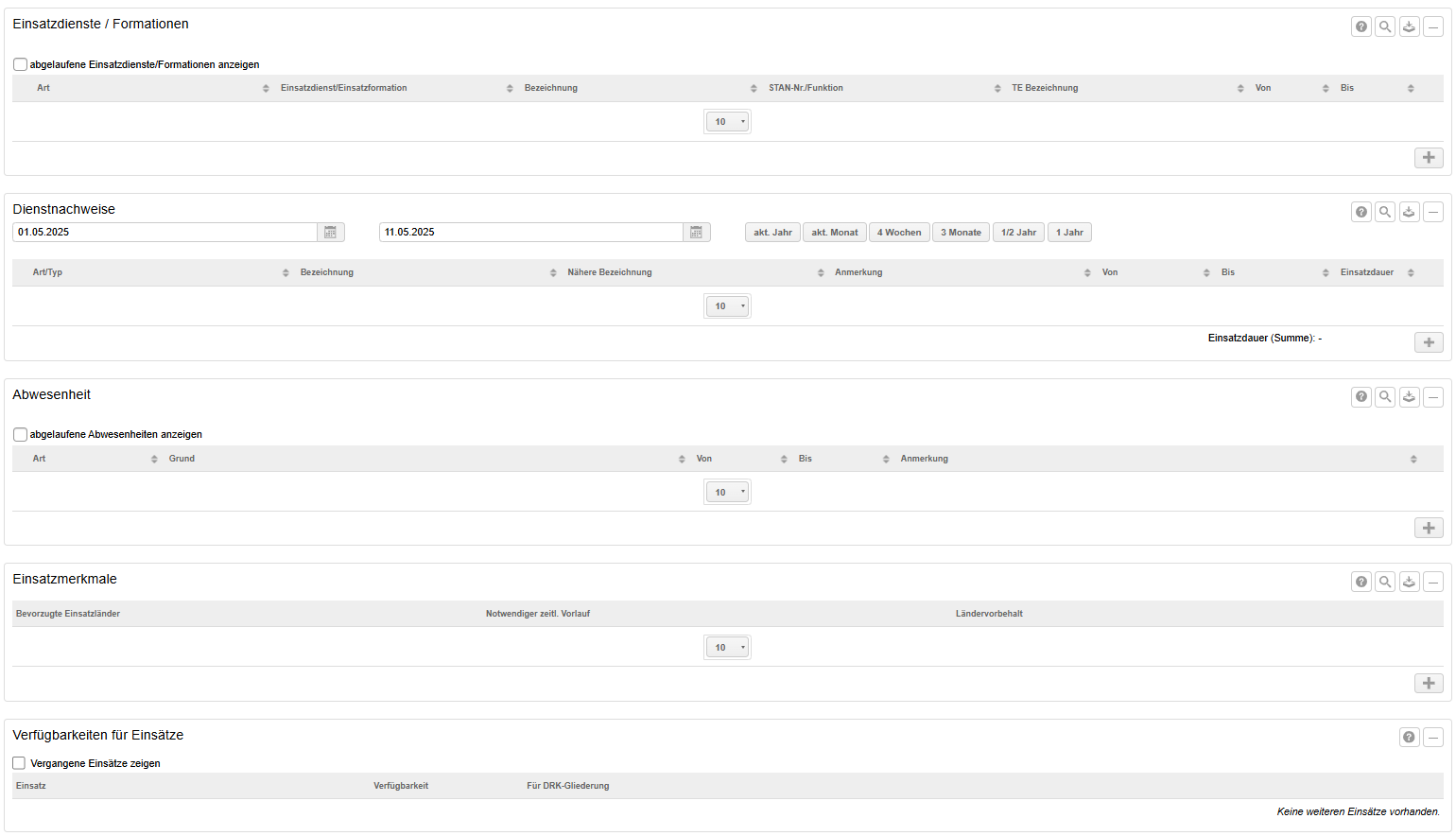Open calendar picker for end date 11.05.2025
This screenshot has width=1456, height=836.
point(696,233)
